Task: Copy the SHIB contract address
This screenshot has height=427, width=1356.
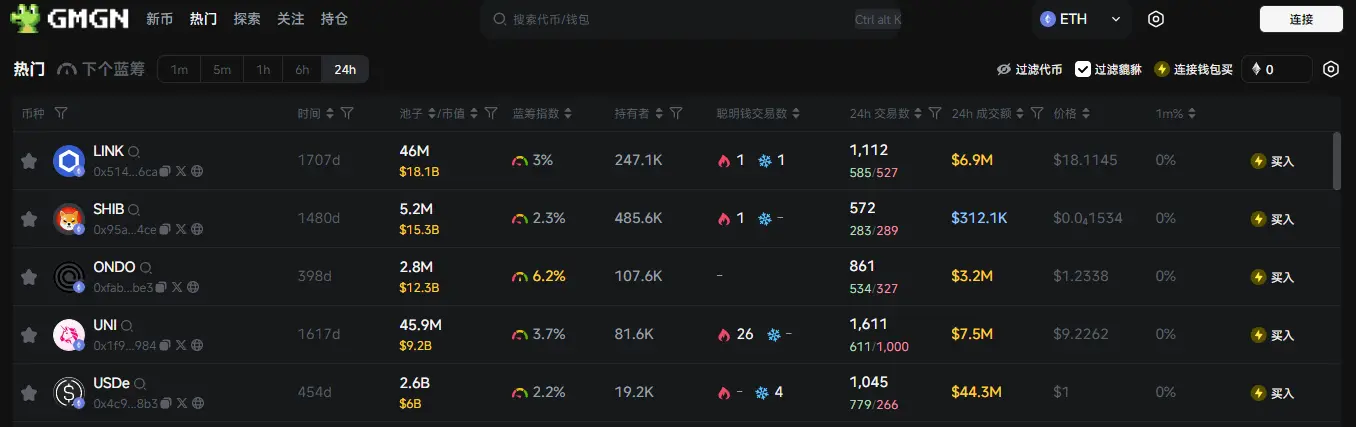Action: (166, 230)
